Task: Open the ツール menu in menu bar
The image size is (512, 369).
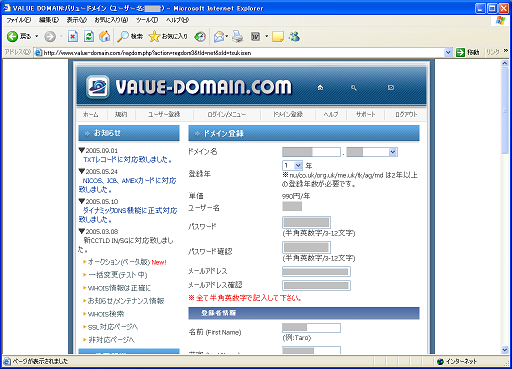Action: (147, 20)
